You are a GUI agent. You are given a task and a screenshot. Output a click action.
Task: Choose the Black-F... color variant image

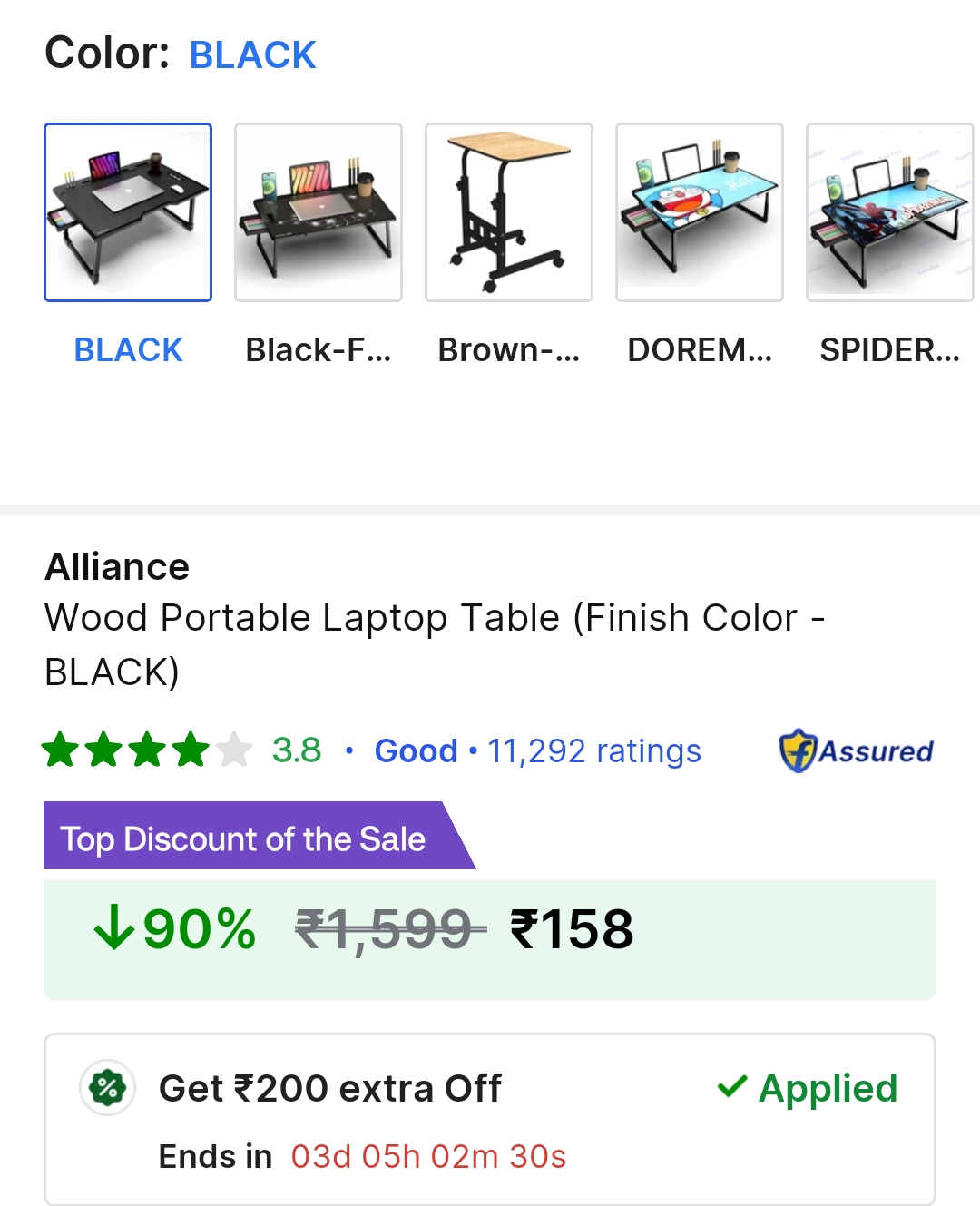pyautogui.click(x=318, y=212)
